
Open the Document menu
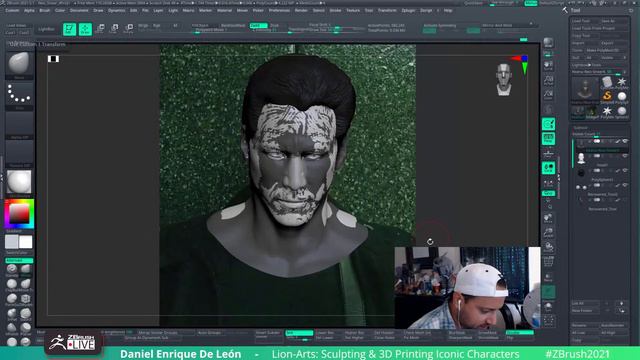(79, 10)
